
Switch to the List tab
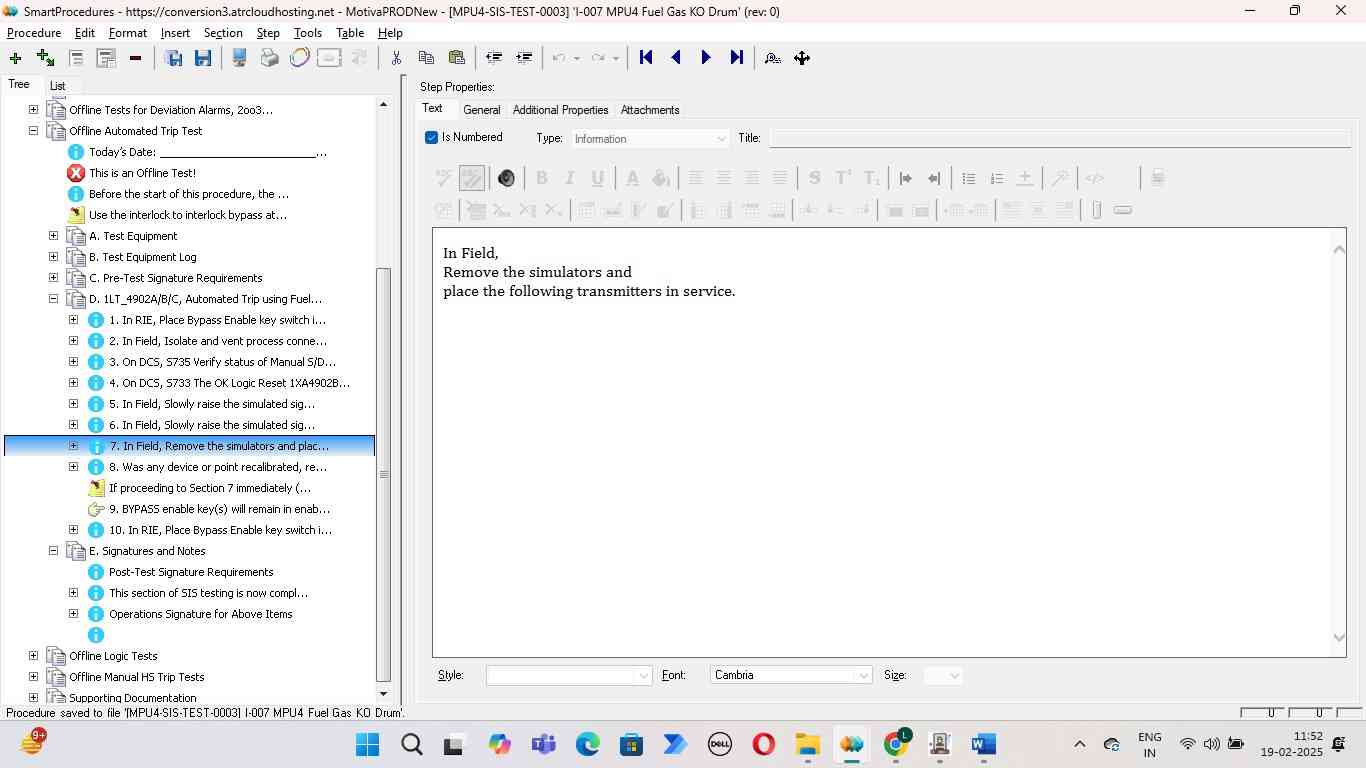(x=58, y=86)
